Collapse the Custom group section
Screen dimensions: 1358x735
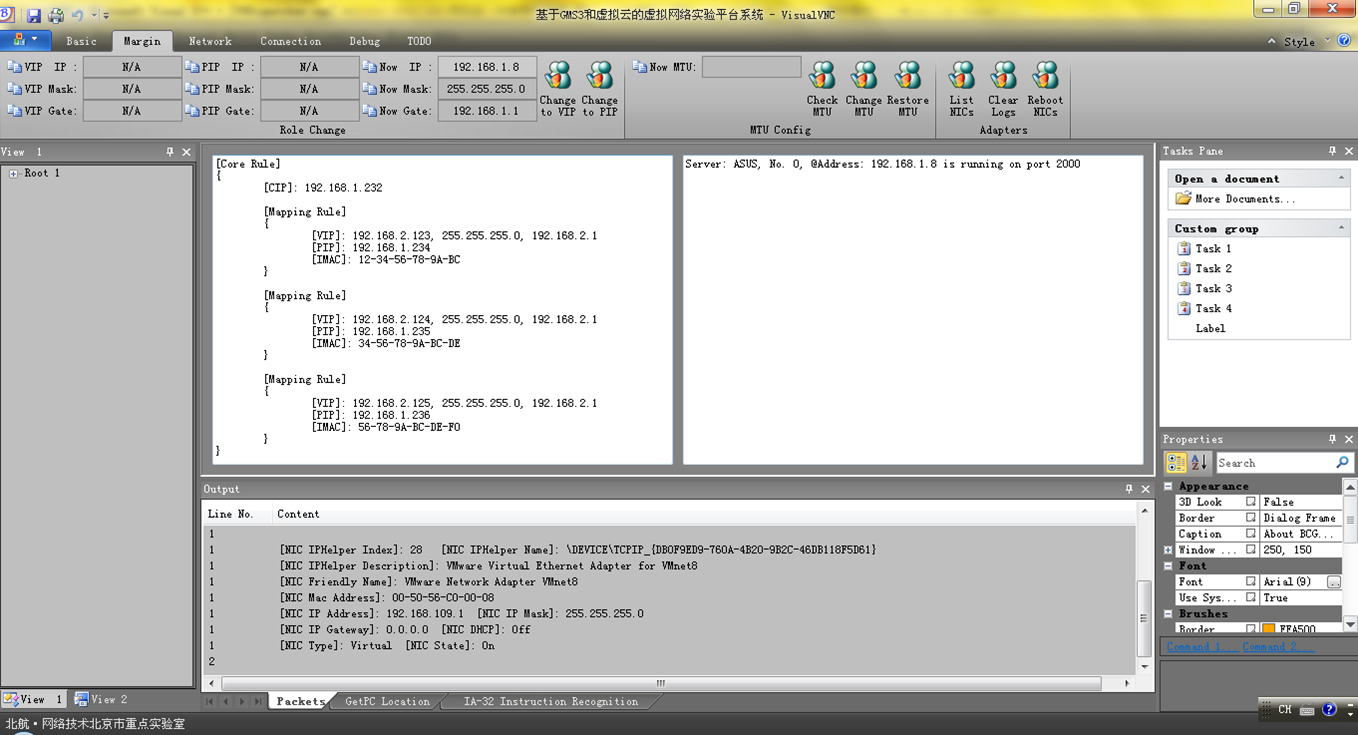click(1341, 228)
